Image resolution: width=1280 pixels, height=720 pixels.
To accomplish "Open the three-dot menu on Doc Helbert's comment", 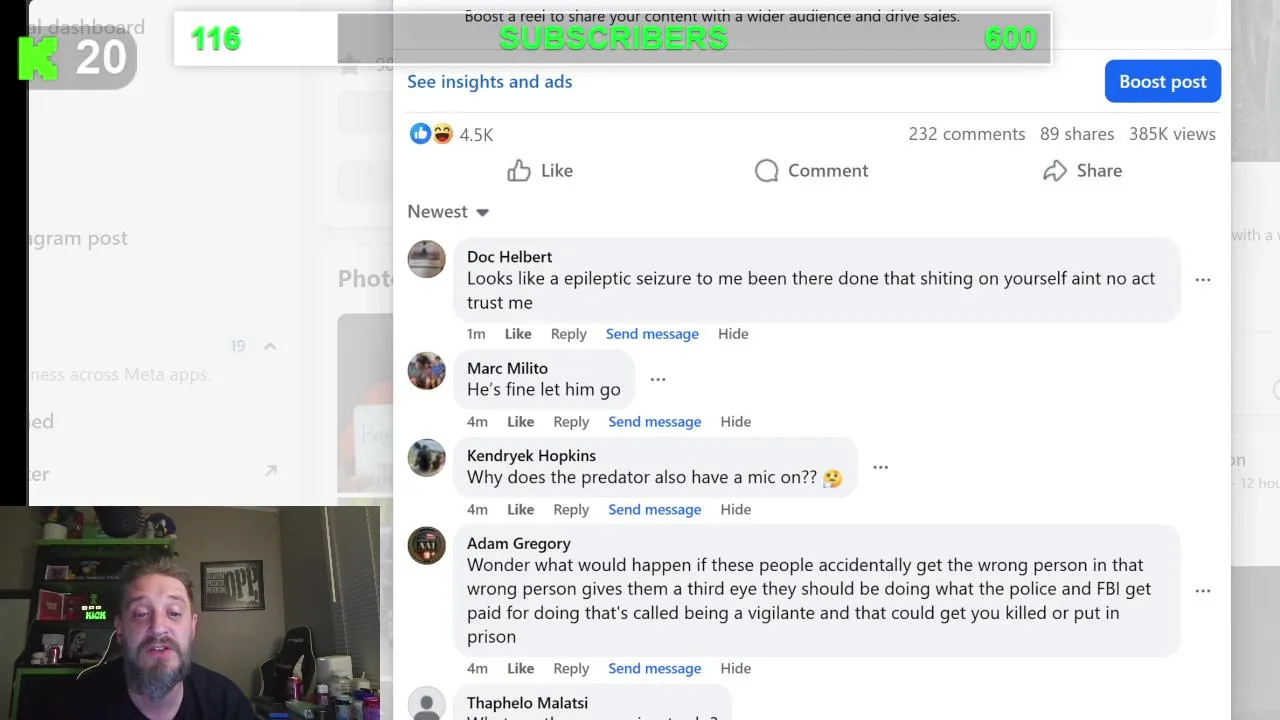I will (x=1203, y=280).
